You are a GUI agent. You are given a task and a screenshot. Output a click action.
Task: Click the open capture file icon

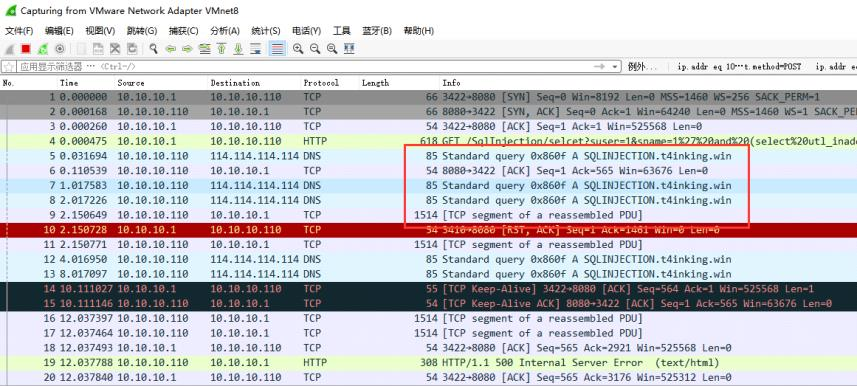coord(81,49)
